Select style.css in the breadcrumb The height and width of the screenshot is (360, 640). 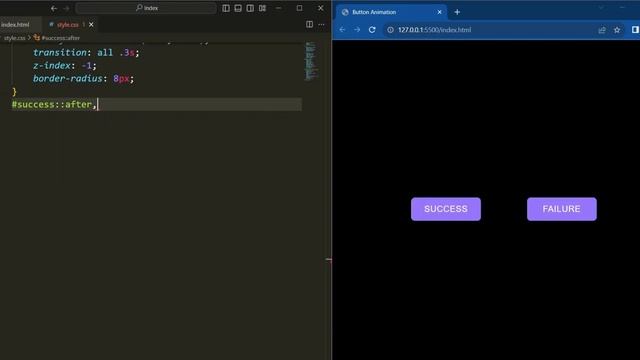(x=15, y=38)
